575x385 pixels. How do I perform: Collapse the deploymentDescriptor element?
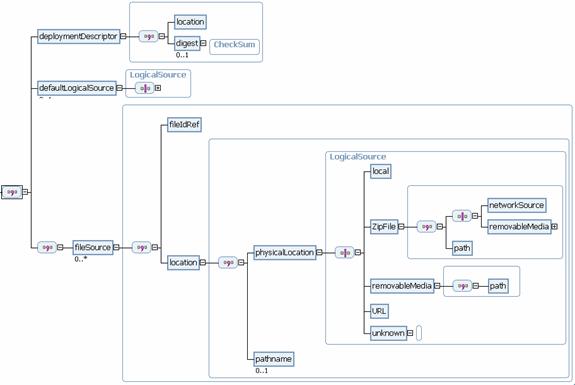click(x=124, y=36)
